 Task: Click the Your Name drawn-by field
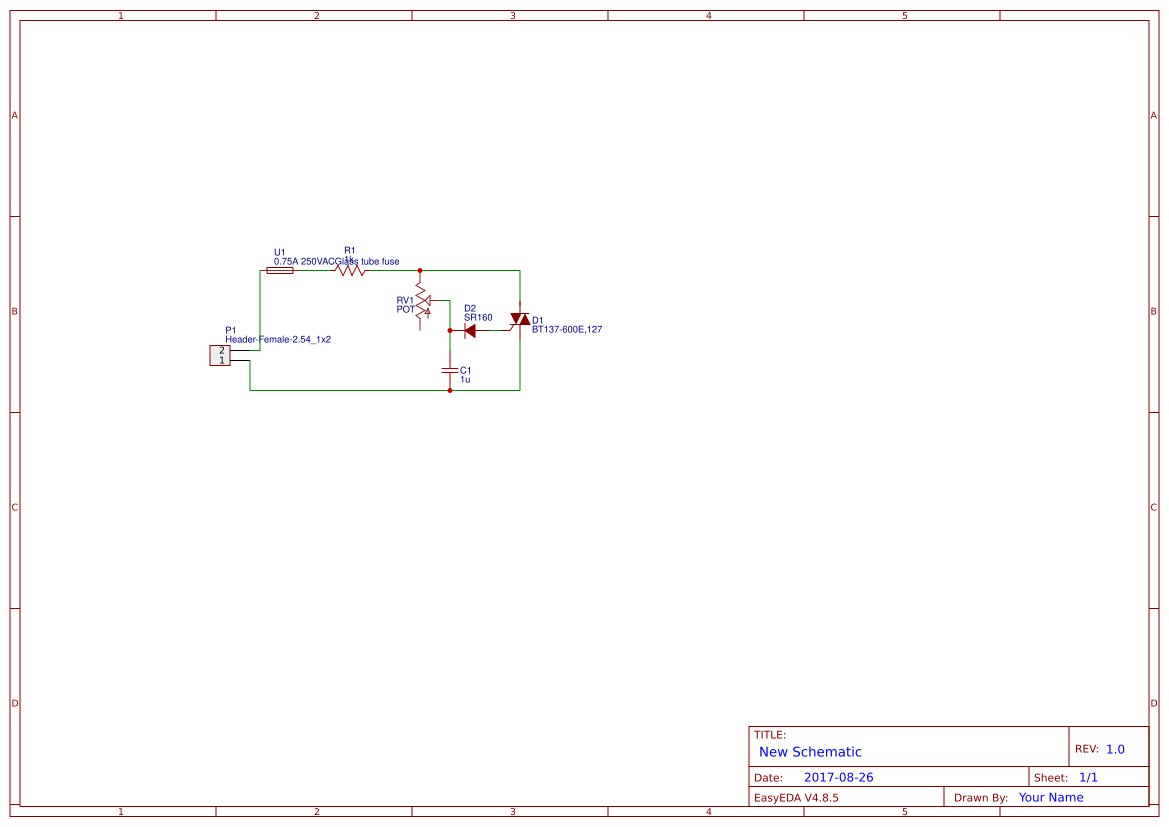1050,797
